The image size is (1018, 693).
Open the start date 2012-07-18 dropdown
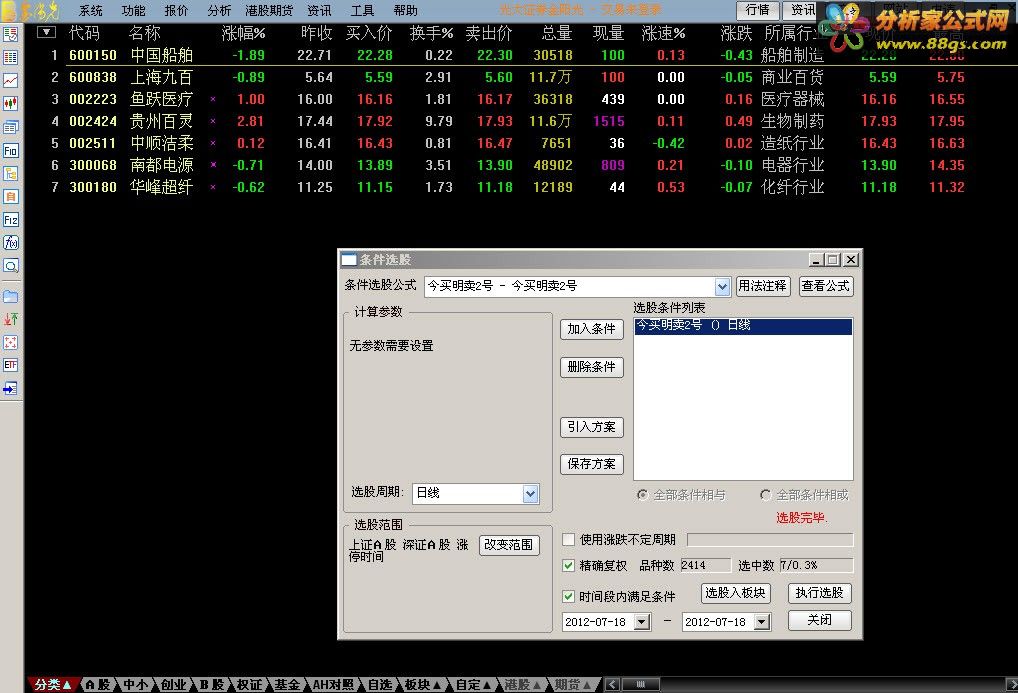[641, 622]
